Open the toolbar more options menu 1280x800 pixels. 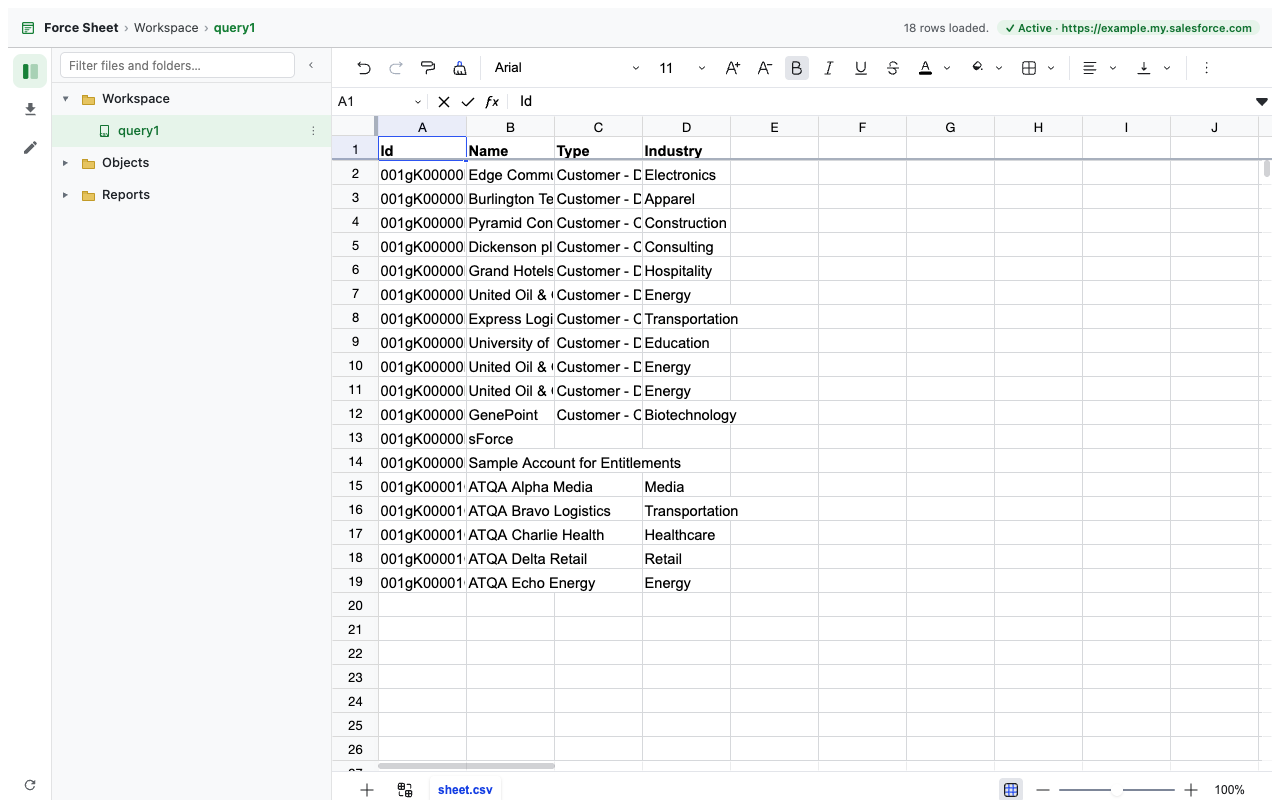1206,68
